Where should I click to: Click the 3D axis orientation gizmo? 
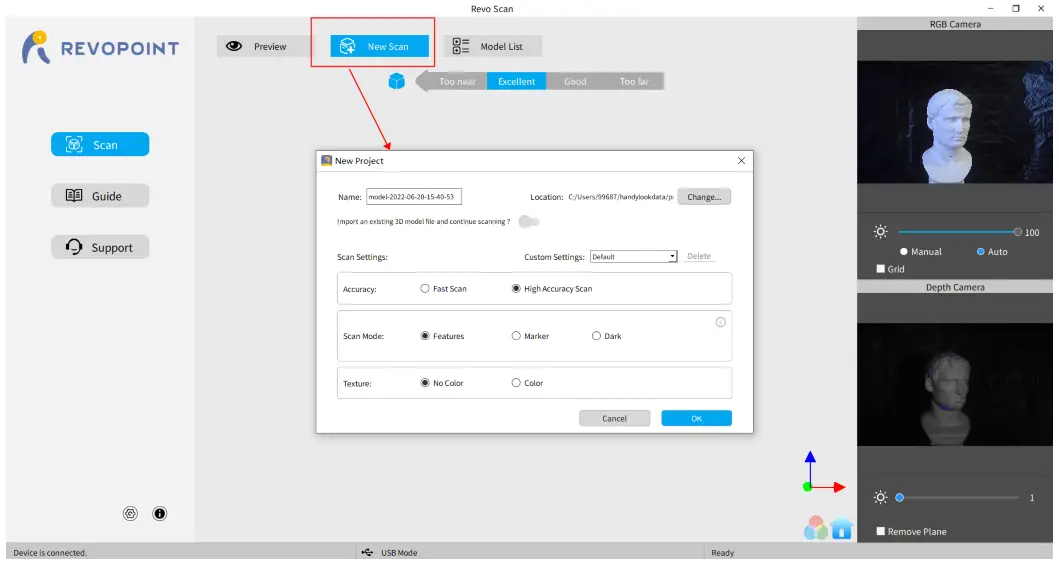824,472
